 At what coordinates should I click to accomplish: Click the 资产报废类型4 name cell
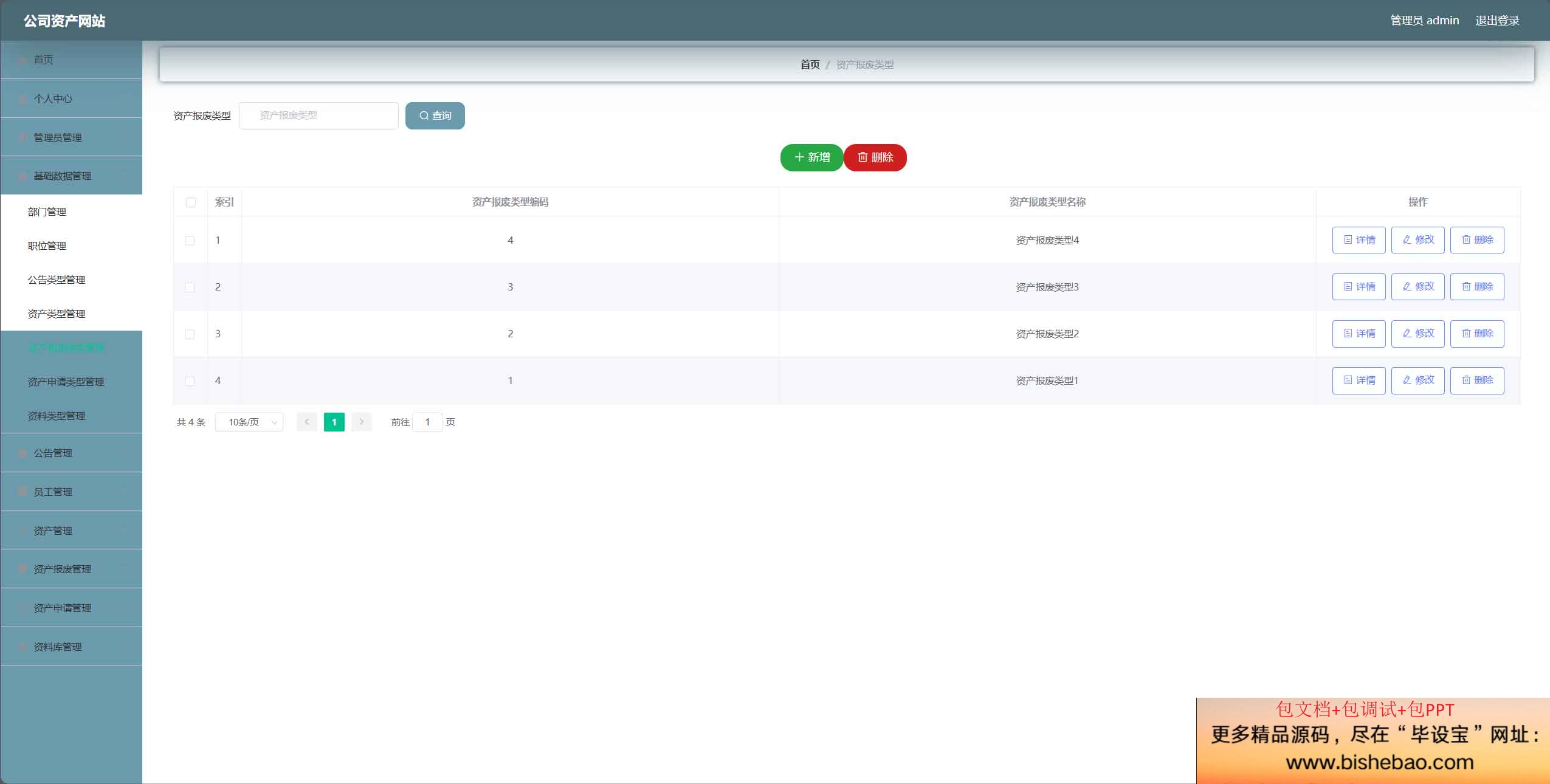click(x=1047, y=241)
